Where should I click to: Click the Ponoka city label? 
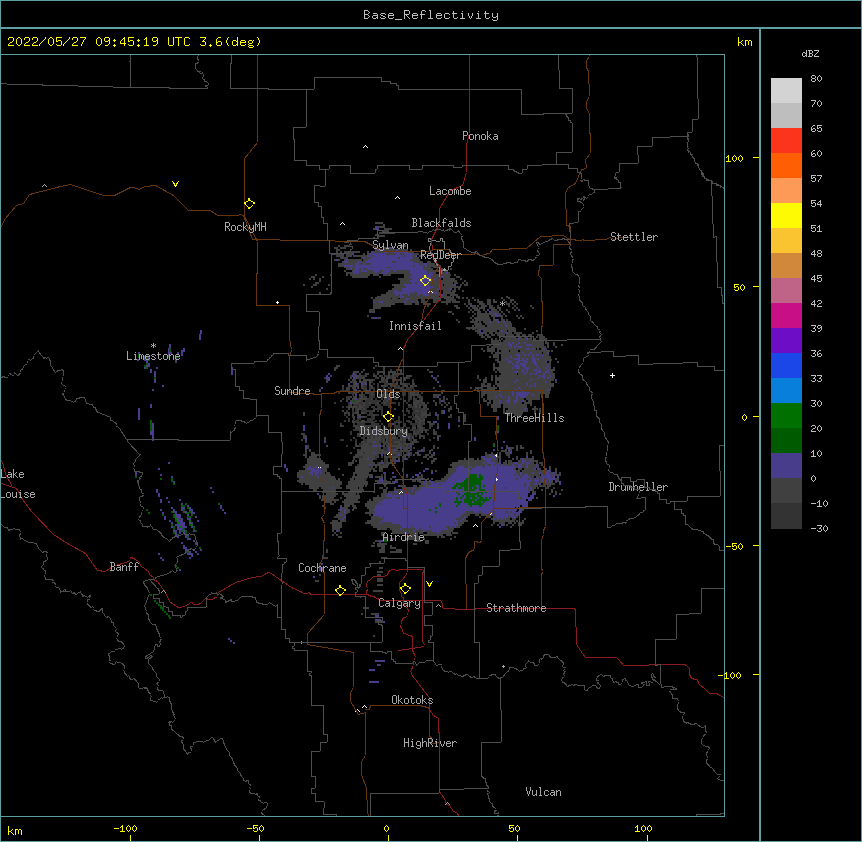480,136
